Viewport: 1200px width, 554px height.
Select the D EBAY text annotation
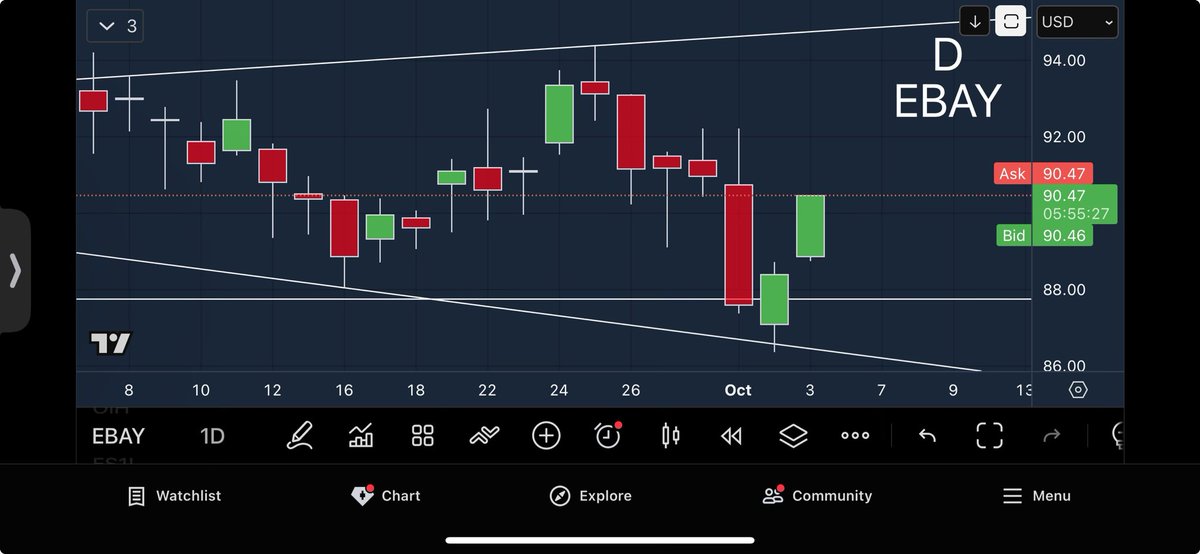coord(947,78)
